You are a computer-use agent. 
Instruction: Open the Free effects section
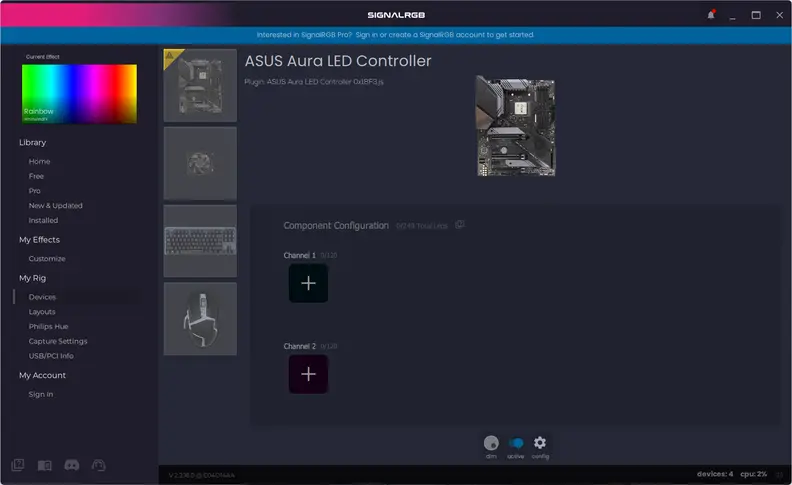[x=36, y=176]
